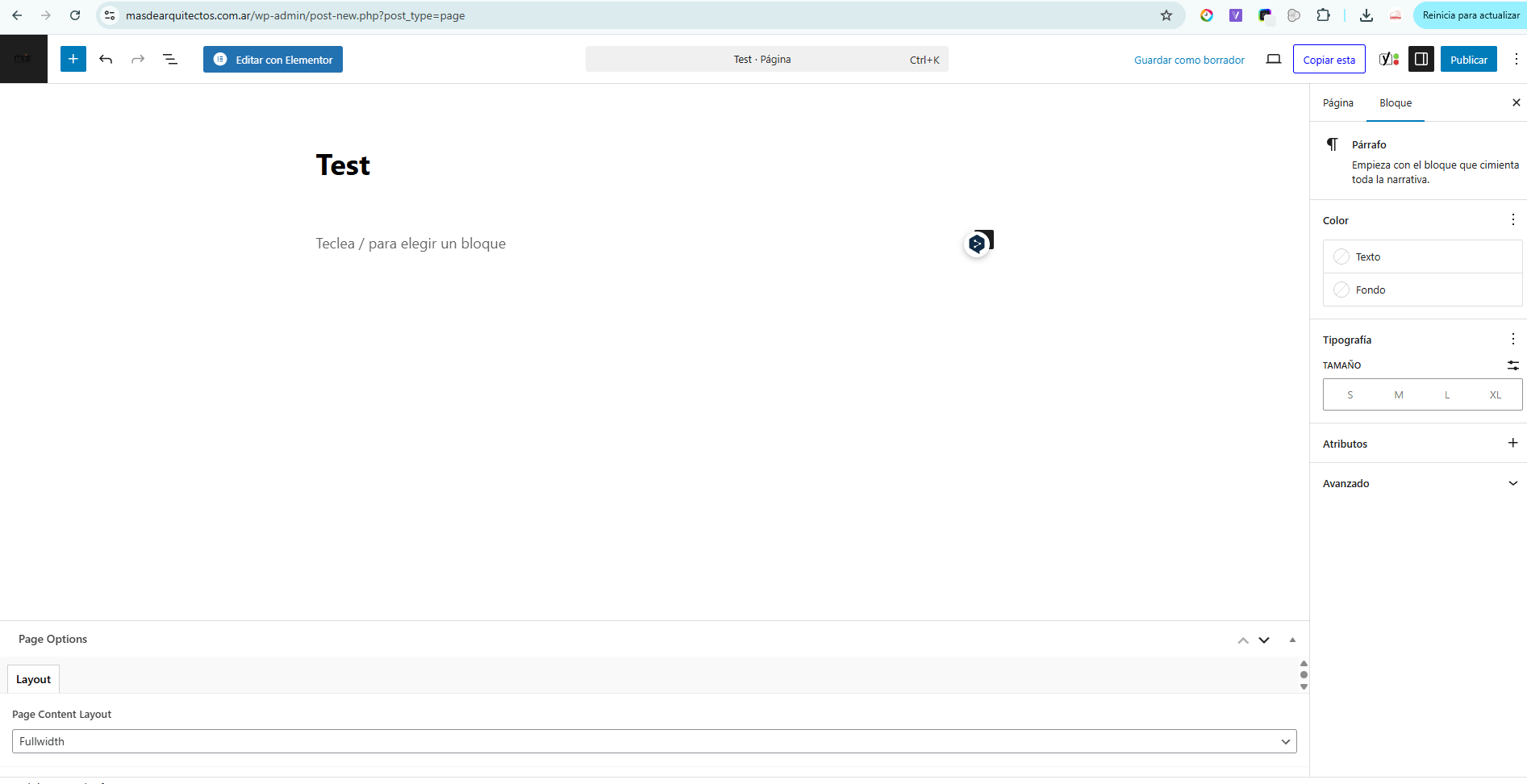This screenshot has height=784, width=1527.
Task: Open custom font size settings toggle
Action: point(1512,365)
